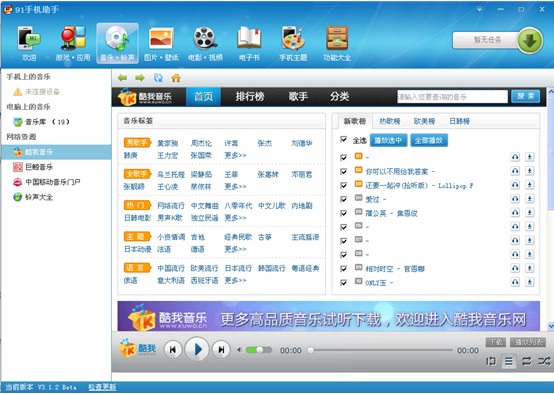Expand 更多>> in the 语言 row

point(235,281)
